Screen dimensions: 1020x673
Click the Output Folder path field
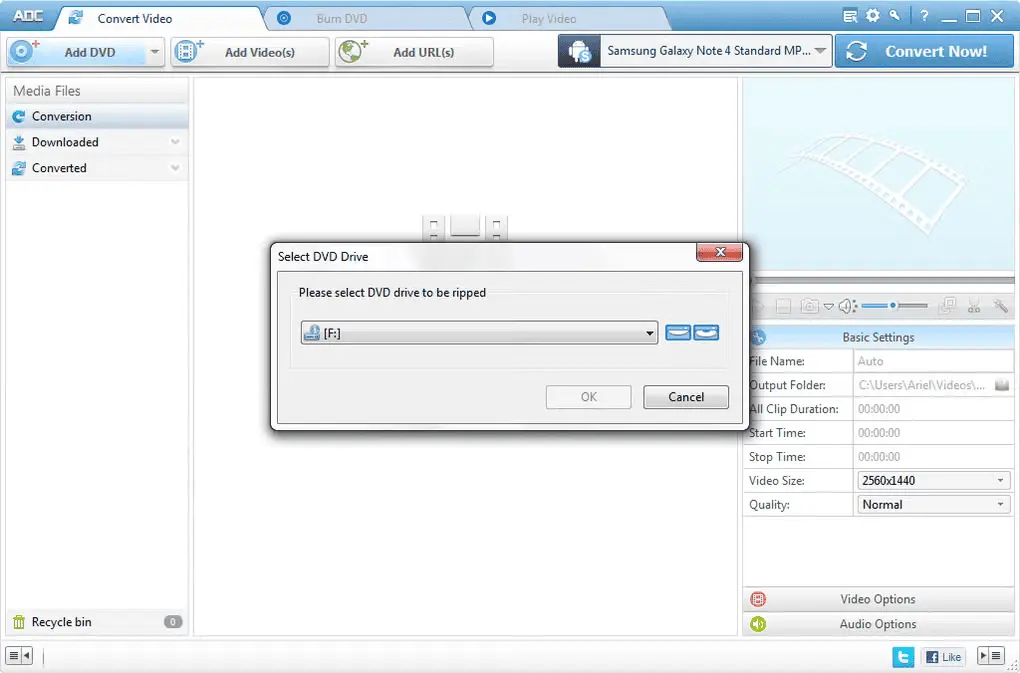point(924,385)
